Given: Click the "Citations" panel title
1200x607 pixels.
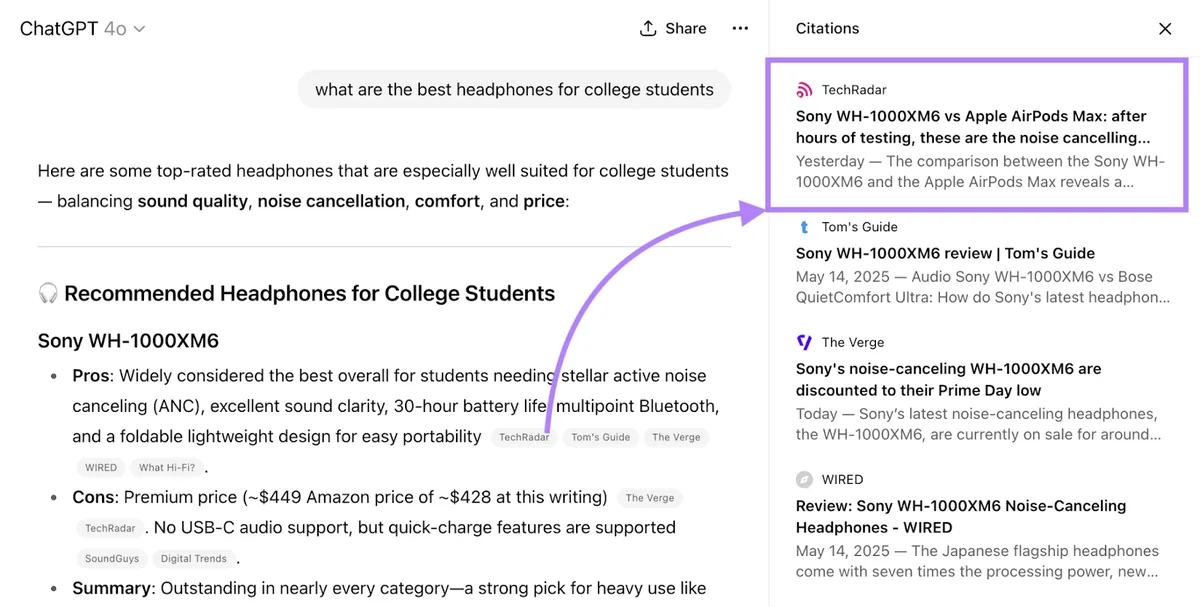Looking at the screenshot, I should [827, 29].
